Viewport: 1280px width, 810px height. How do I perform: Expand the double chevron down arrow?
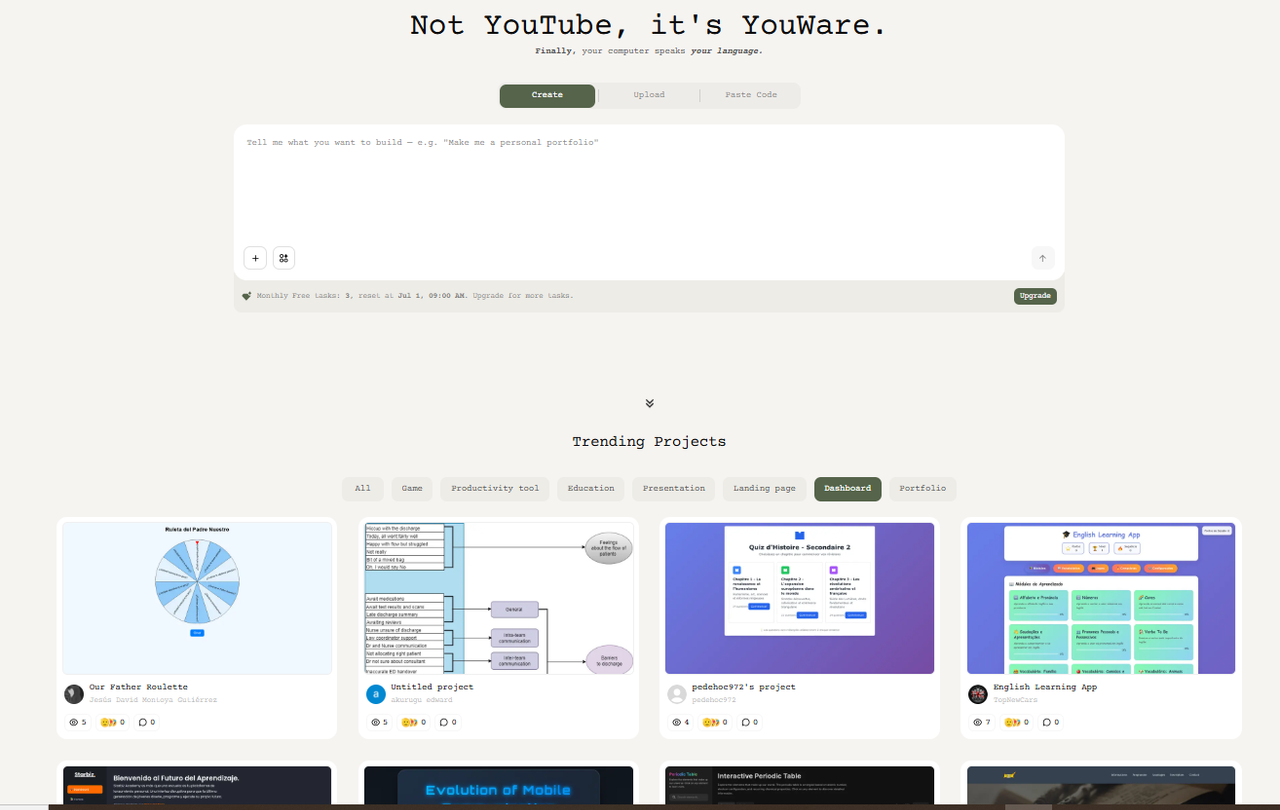tap(649, 403)
